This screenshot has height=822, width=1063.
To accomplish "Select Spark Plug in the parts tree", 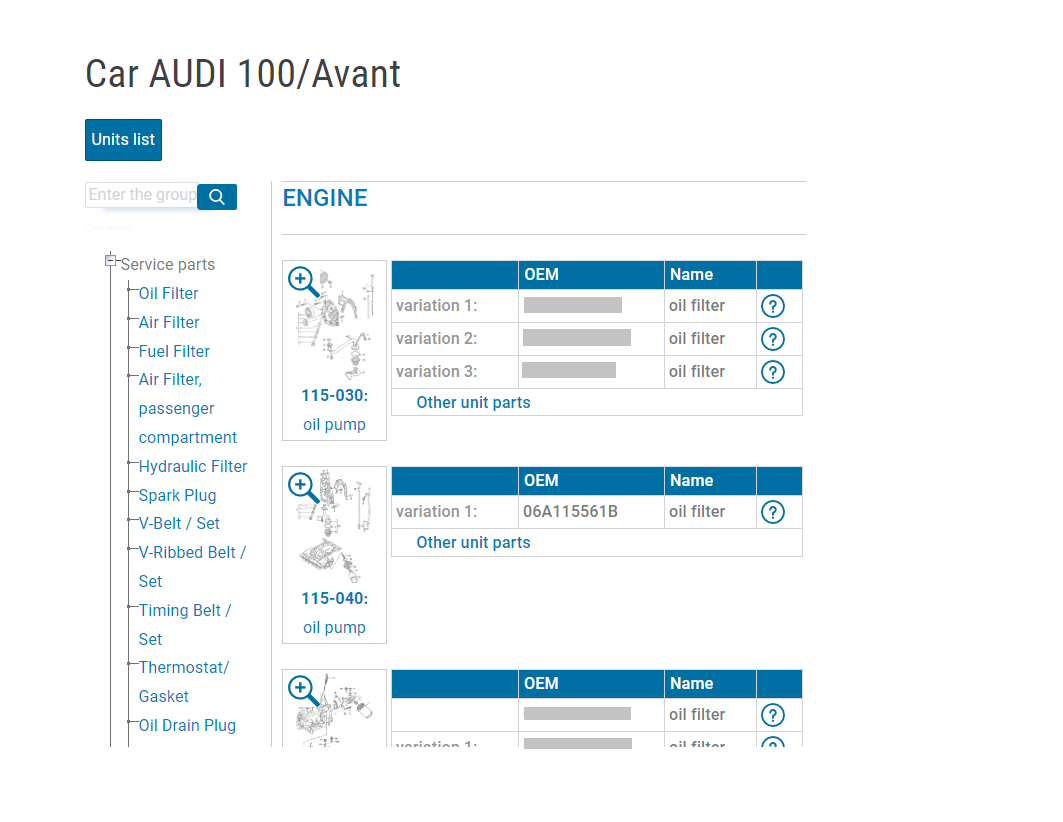I will (x=177, y=495).
